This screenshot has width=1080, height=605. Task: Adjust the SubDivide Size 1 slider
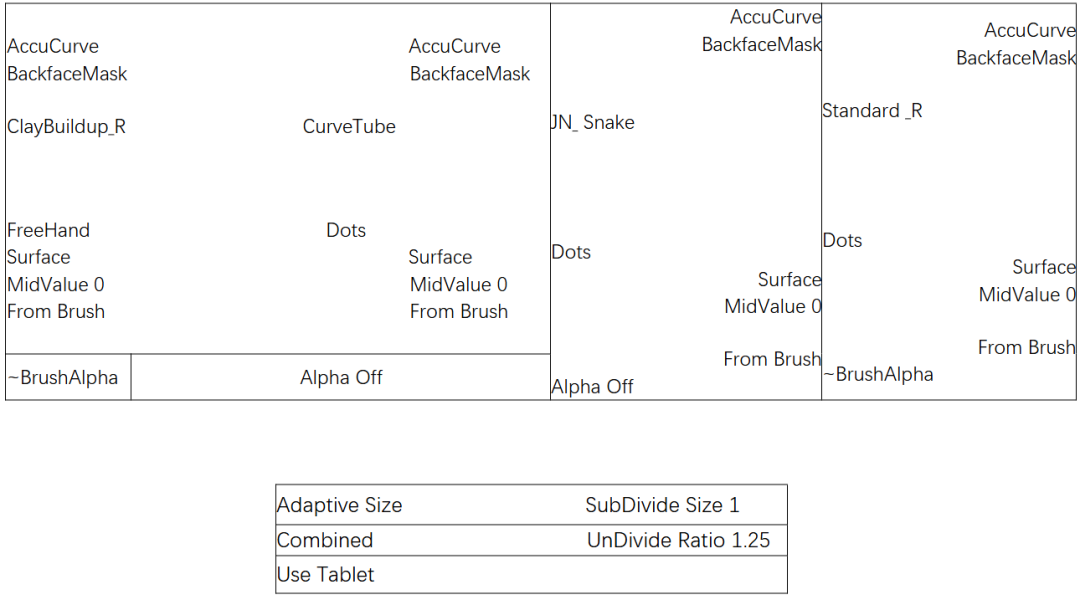662,505
